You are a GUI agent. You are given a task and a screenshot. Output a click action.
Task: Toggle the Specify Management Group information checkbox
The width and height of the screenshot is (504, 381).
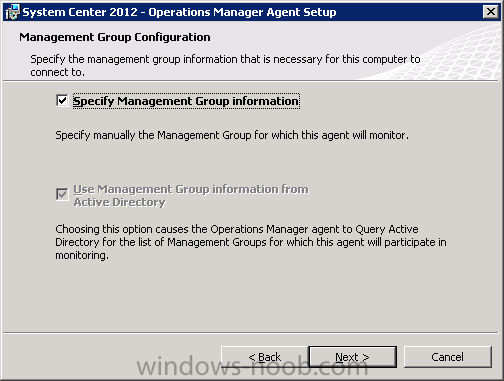tap(62, 100)
